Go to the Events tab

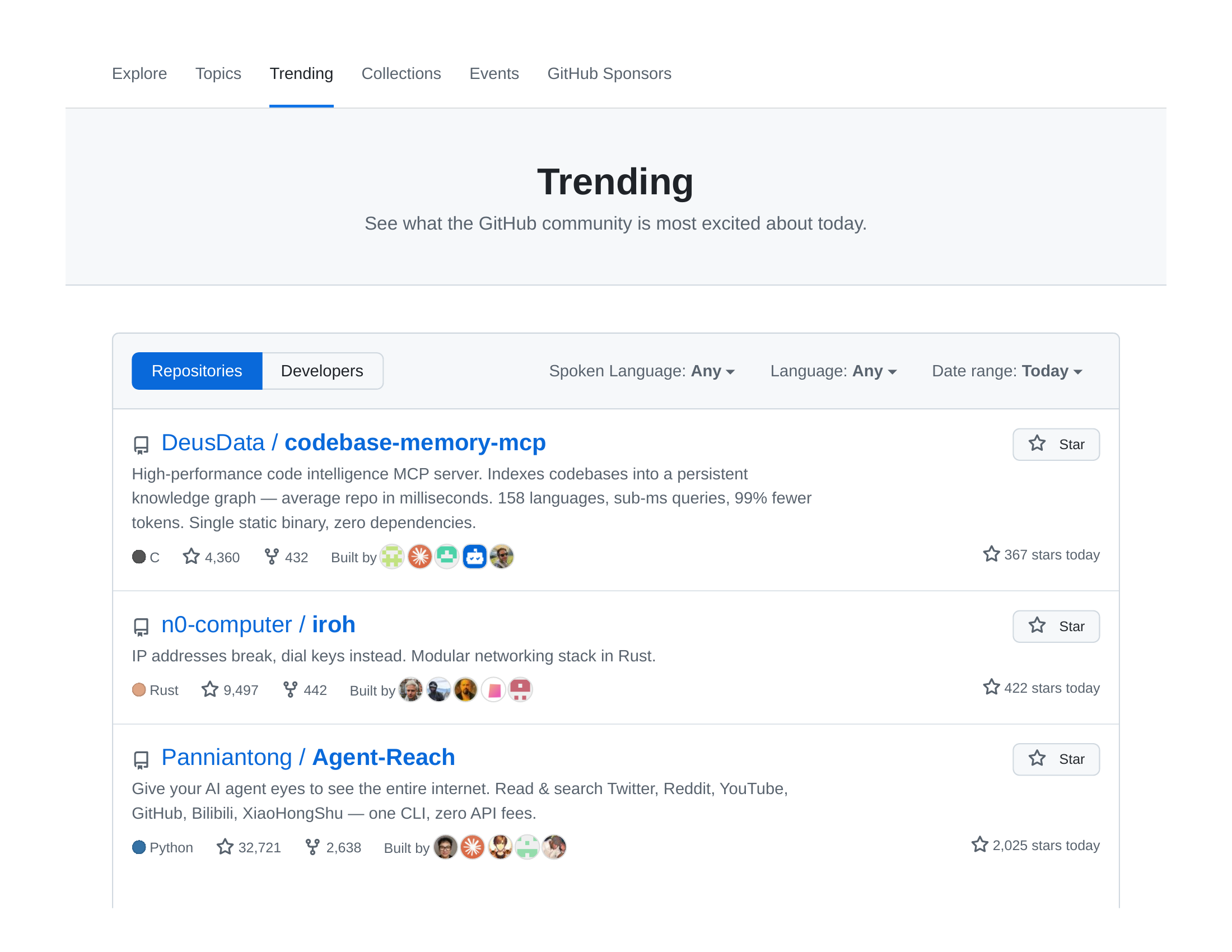(x=494, y=73)
